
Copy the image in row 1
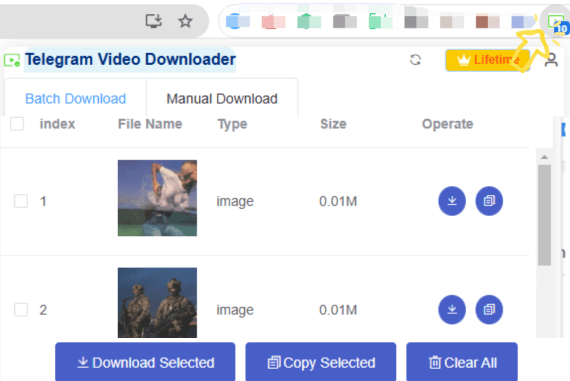[489, 201]
